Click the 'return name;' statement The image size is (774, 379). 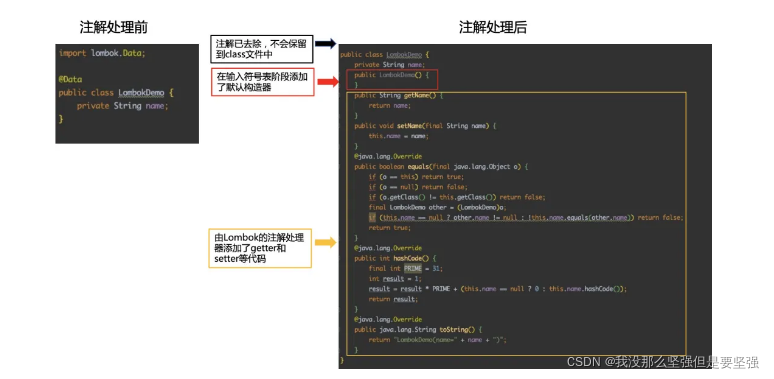(389, 106)
